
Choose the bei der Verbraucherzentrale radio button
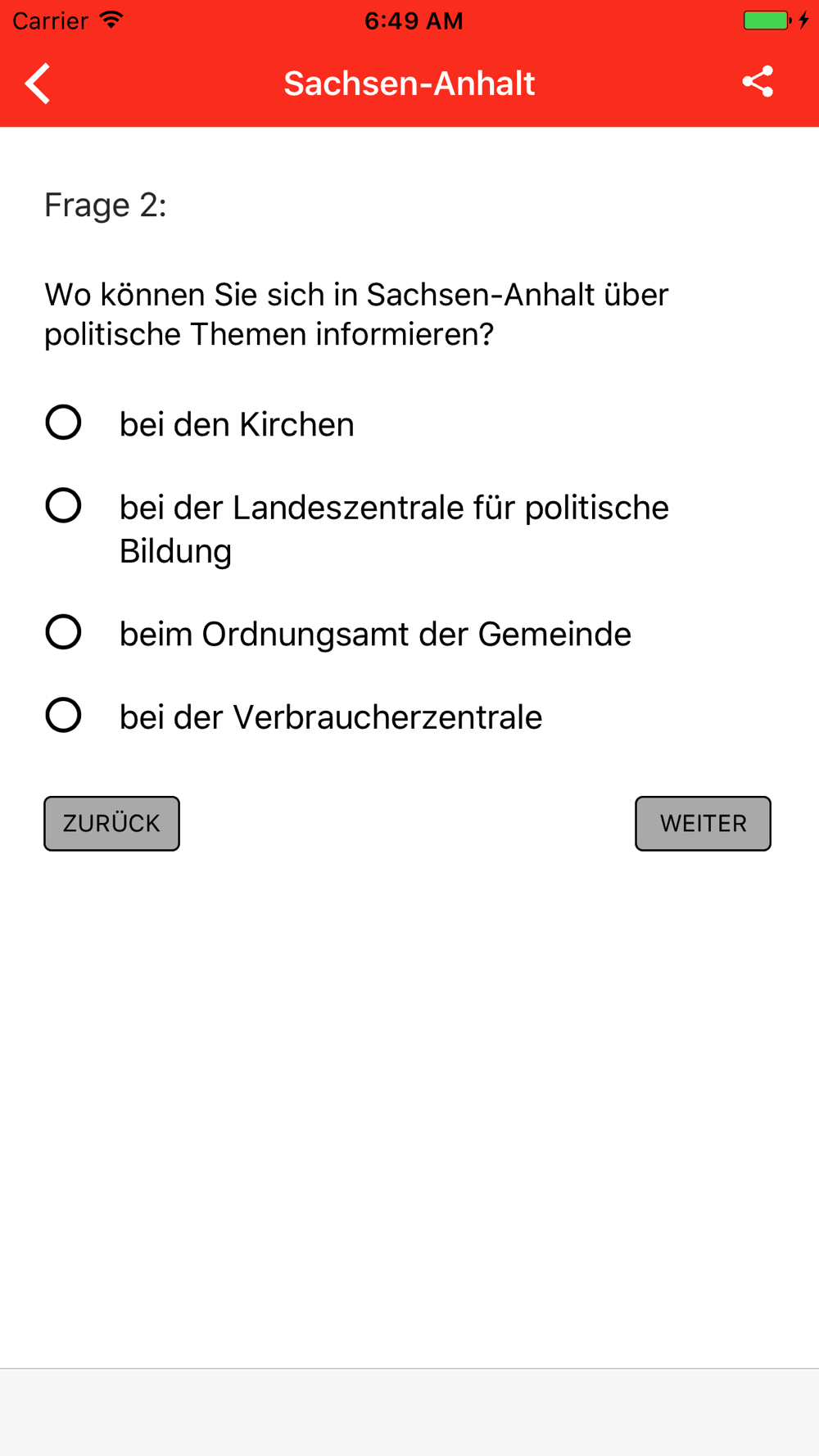pyautogui.click(x=63, y=715)
